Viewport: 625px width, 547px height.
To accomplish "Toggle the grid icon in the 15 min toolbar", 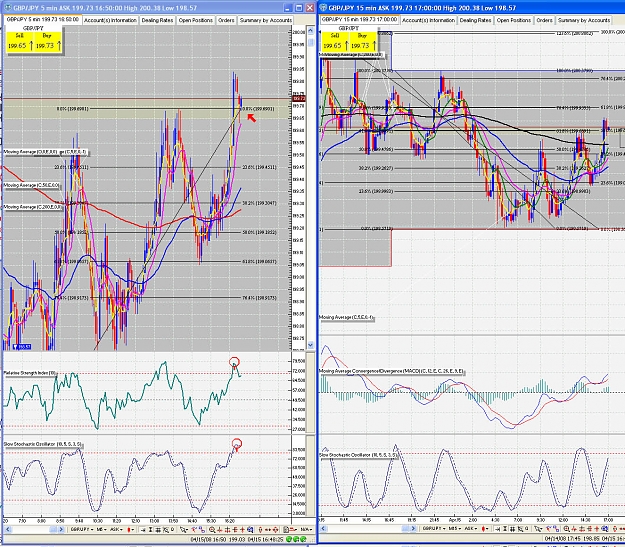I will 512,529.
